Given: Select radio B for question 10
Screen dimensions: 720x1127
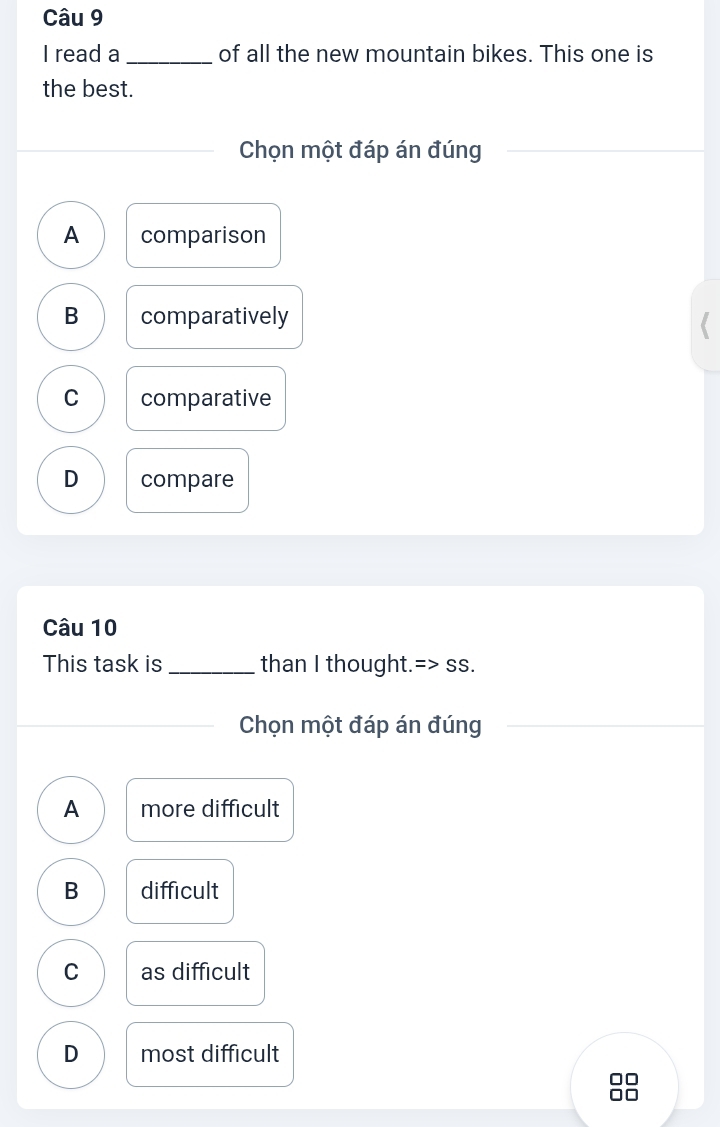Looking at the screenshot, I should [71, 892].
